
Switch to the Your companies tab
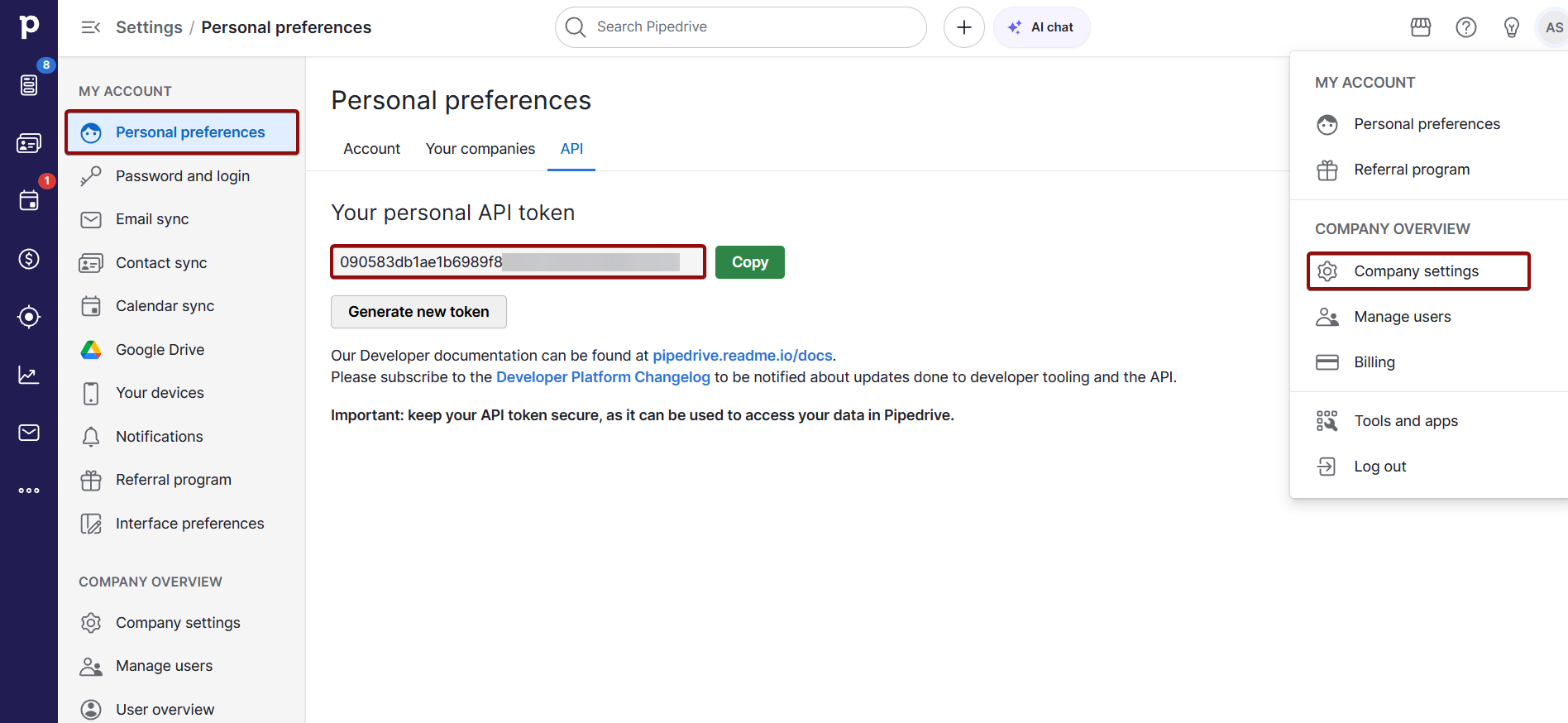pos(480,149)
